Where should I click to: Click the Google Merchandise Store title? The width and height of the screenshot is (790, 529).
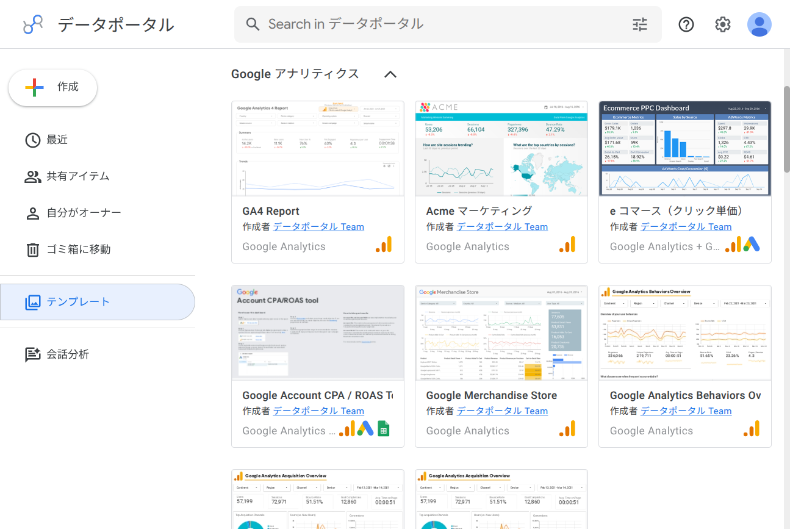pyautogui.click(x=492, y=395)
